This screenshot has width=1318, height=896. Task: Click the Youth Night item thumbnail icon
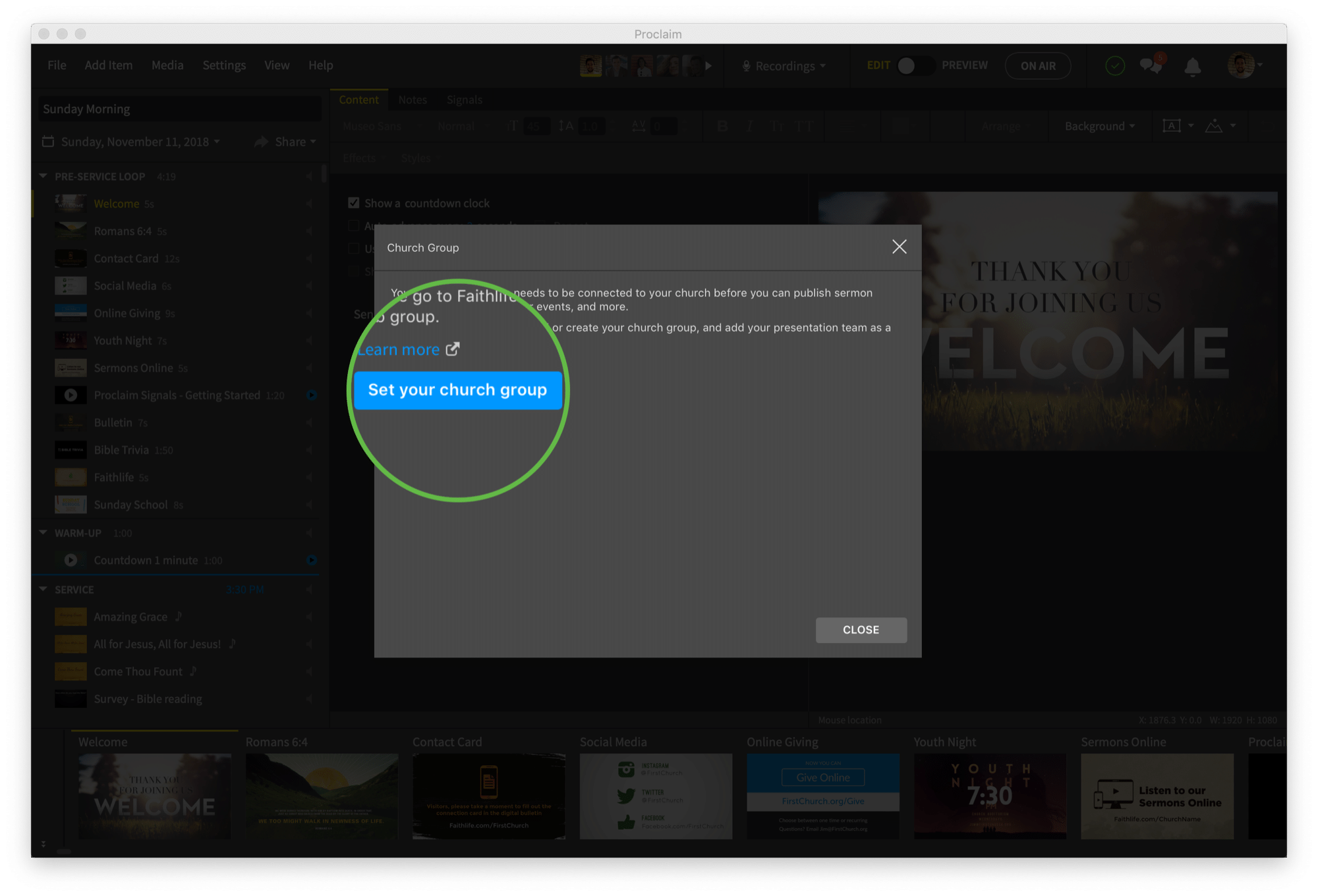pyautogui.click(x=71, y=341)
